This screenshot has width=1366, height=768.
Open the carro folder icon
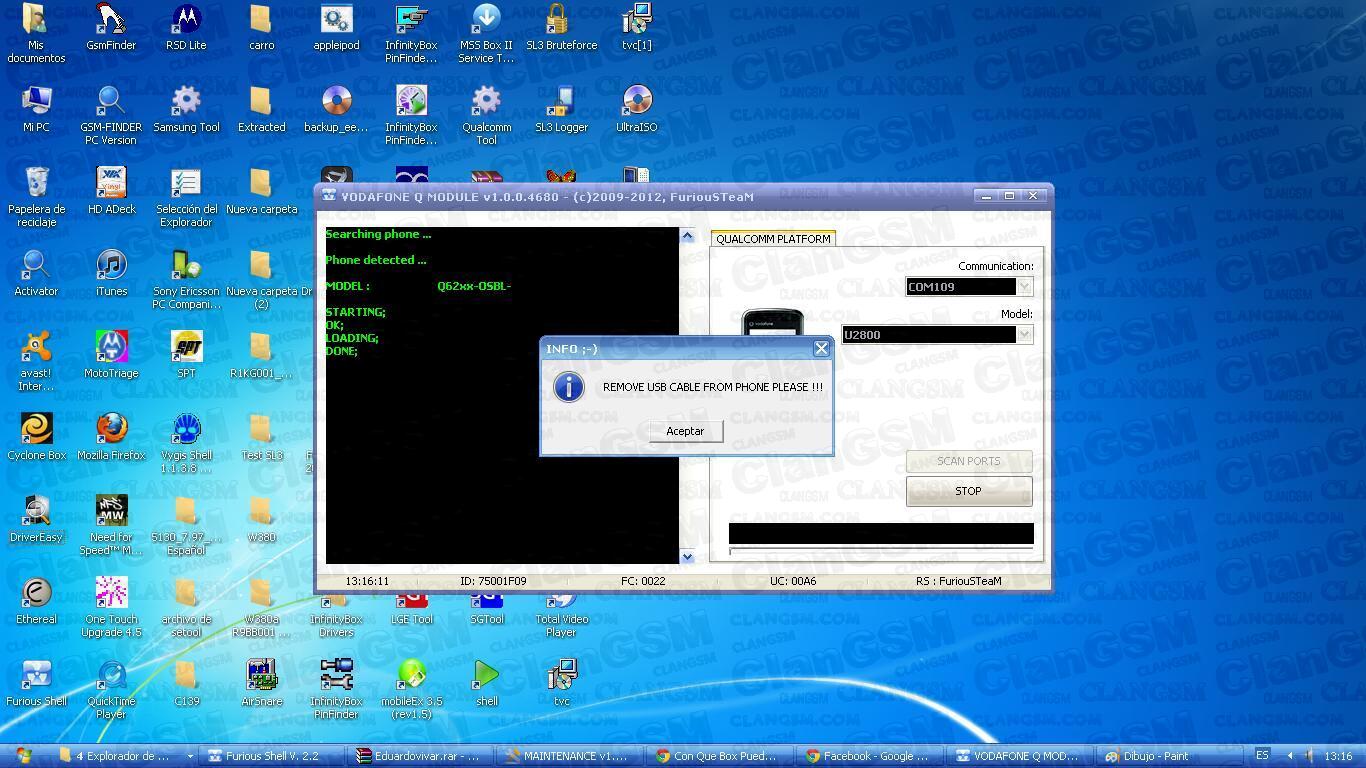[x=261, y=28]
